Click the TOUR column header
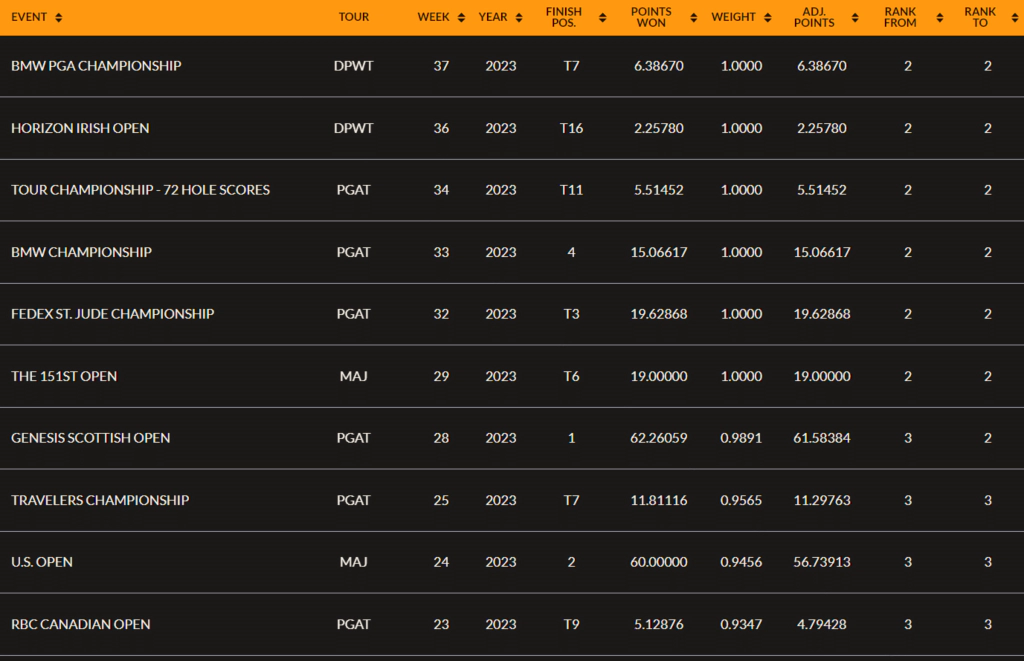 click(x=353, y=17)
